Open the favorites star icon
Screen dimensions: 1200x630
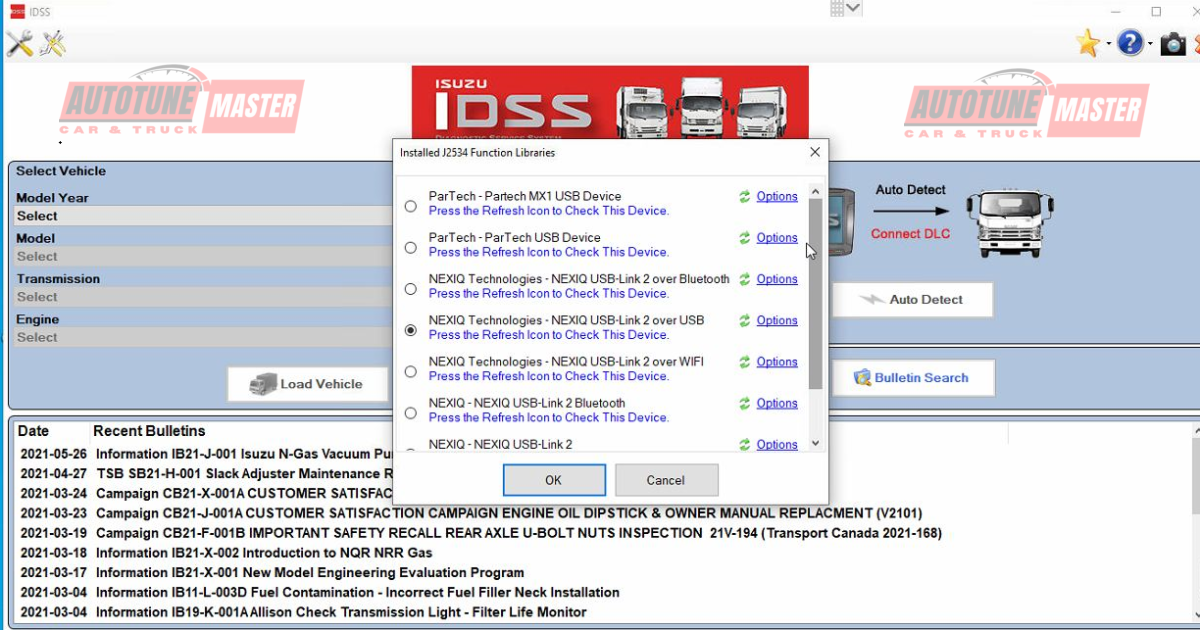1087,43
